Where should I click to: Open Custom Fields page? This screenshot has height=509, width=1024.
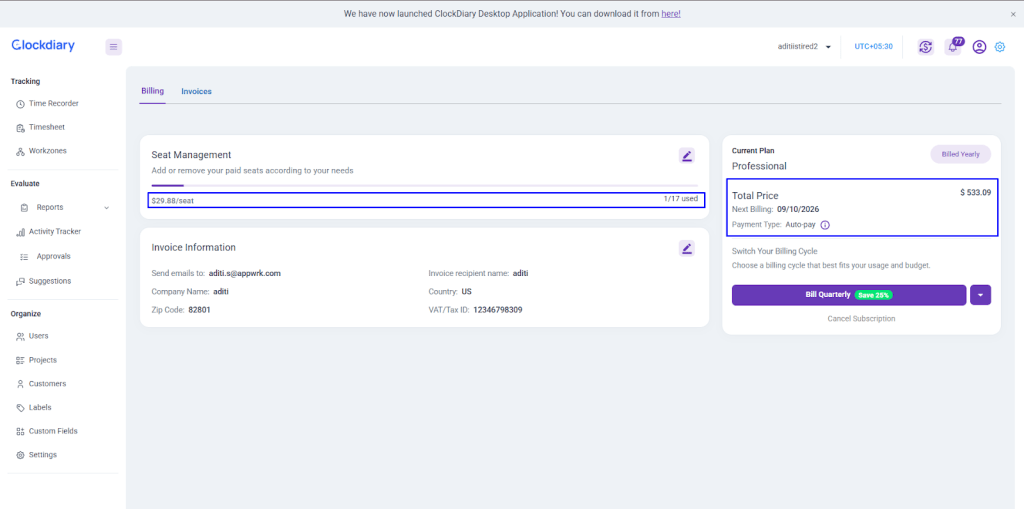click(53, 431)
